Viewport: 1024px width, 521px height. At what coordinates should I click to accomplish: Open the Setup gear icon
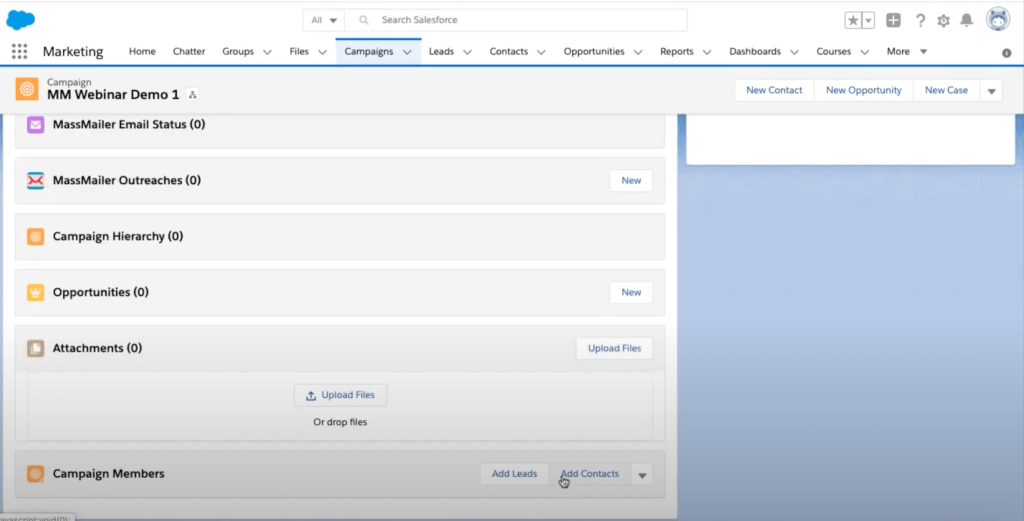click(944, 21)
